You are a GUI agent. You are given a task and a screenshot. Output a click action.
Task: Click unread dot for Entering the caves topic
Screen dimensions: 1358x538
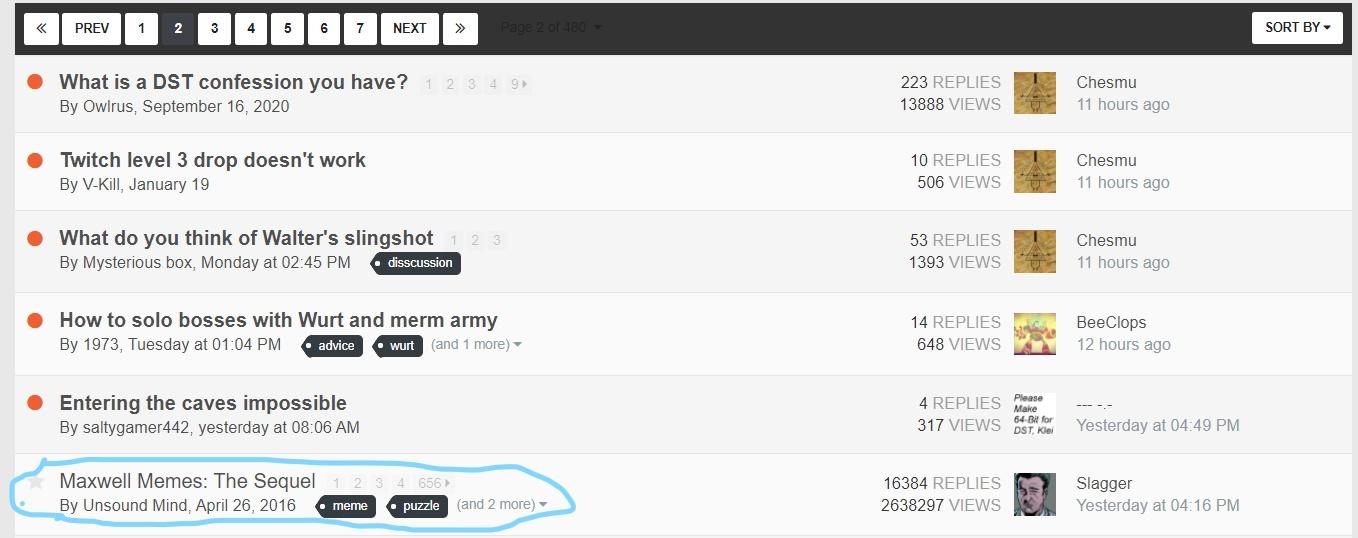[x=35, y=403]
